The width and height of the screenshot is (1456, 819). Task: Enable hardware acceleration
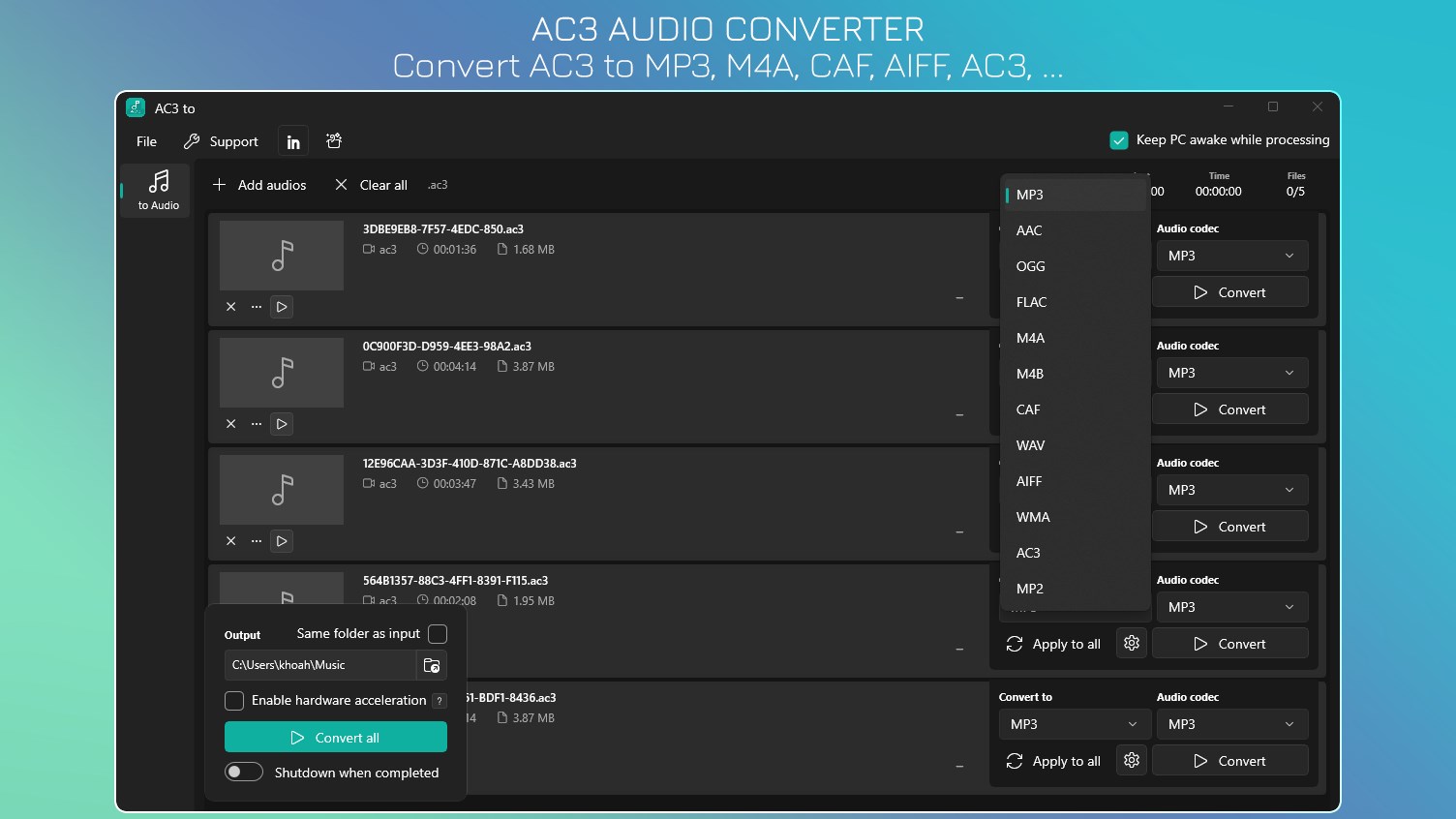[234, 700]
